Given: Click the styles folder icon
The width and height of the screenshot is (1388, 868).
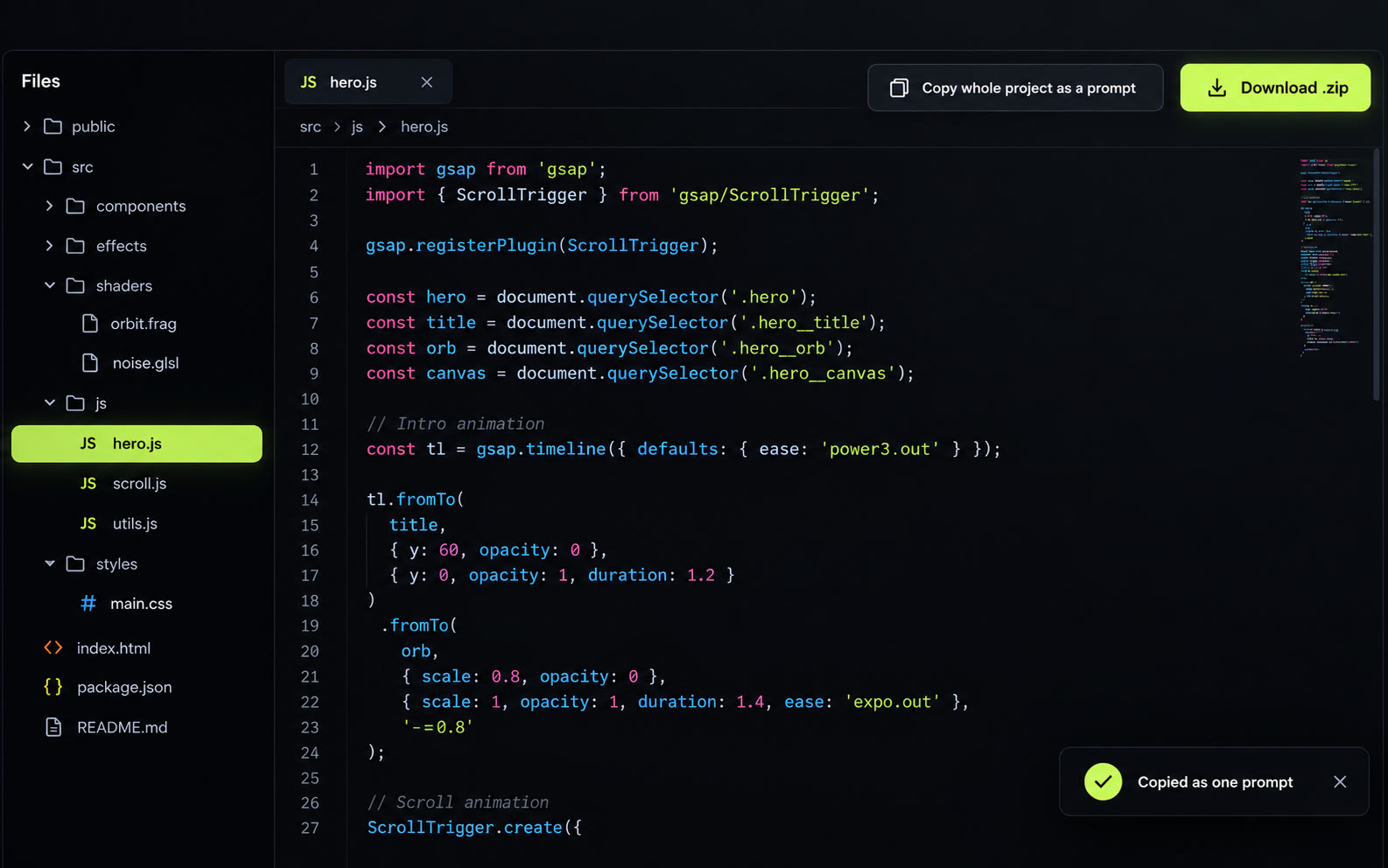Looking at the screenshot, I should click(x=76, y=563).
